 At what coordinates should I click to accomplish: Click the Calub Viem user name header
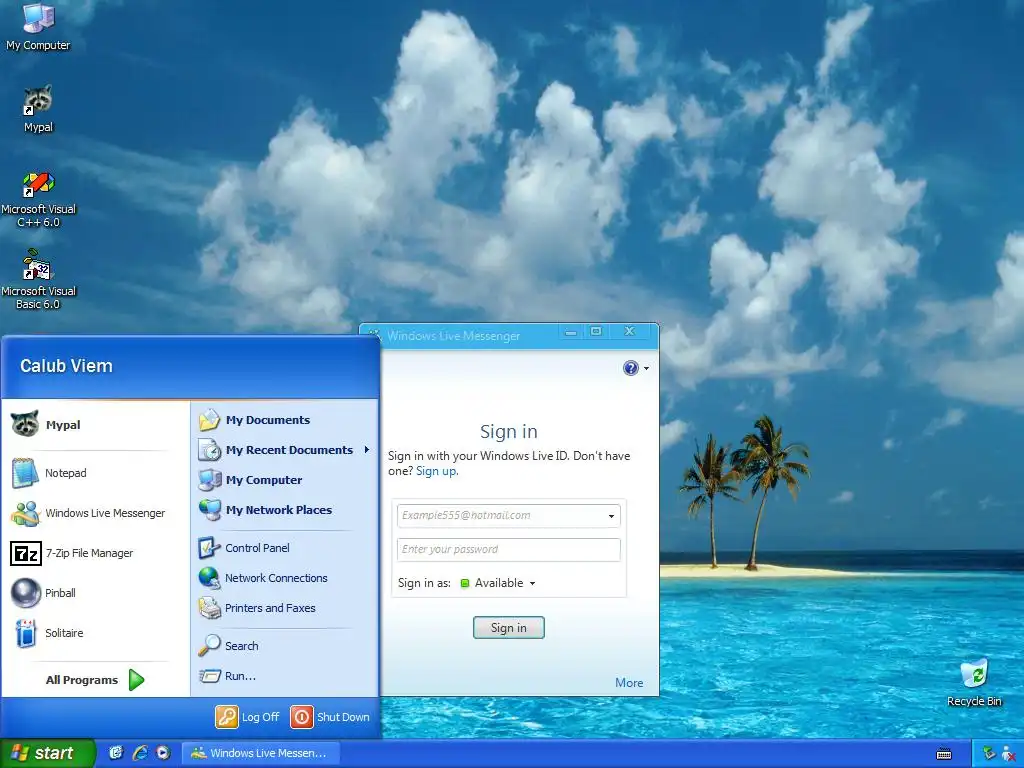point(66,366)
